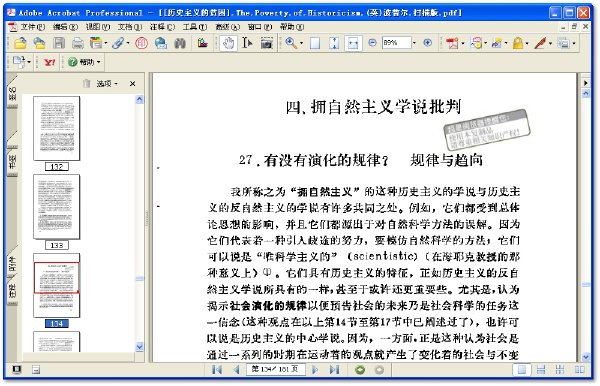
Task: Select the text Select tool
Action: coord(247,43)
